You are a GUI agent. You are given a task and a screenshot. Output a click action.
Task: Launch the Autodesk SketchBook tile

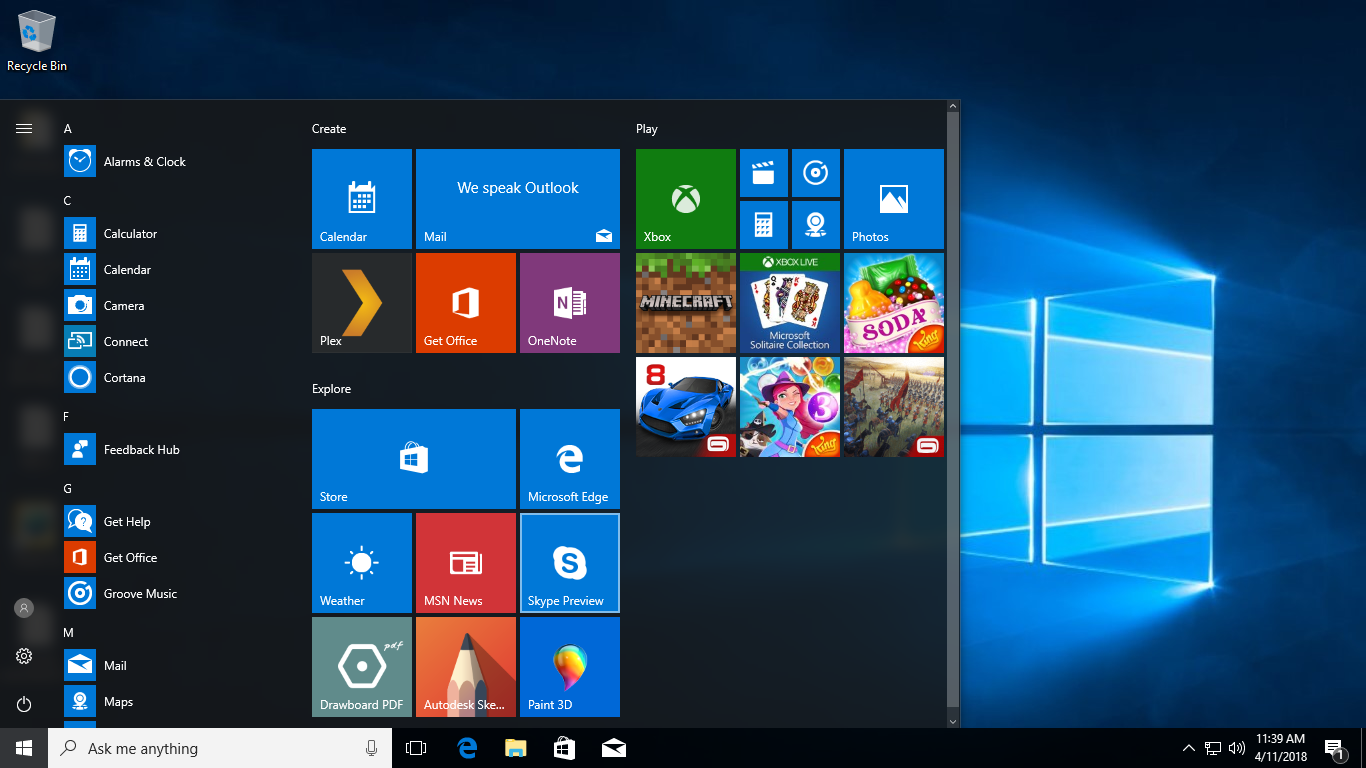(x=466, y=667)
